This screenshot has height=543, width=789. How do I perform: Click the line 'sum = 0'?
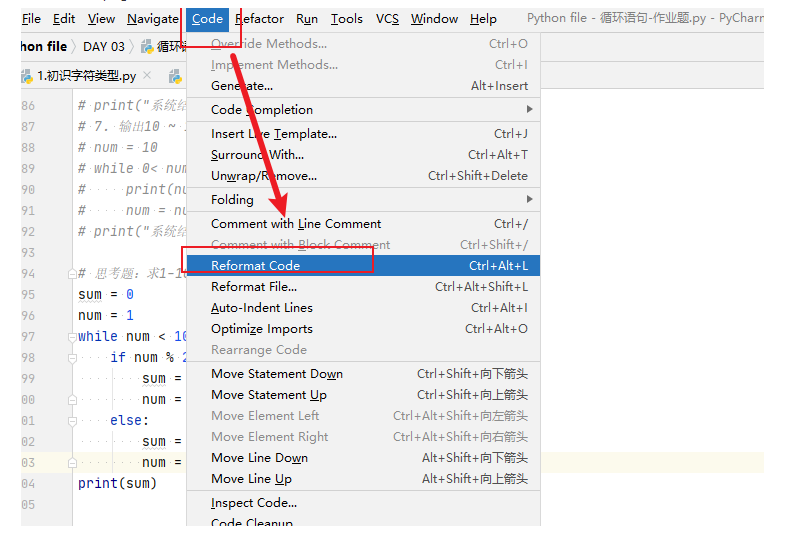coord(106,295)
